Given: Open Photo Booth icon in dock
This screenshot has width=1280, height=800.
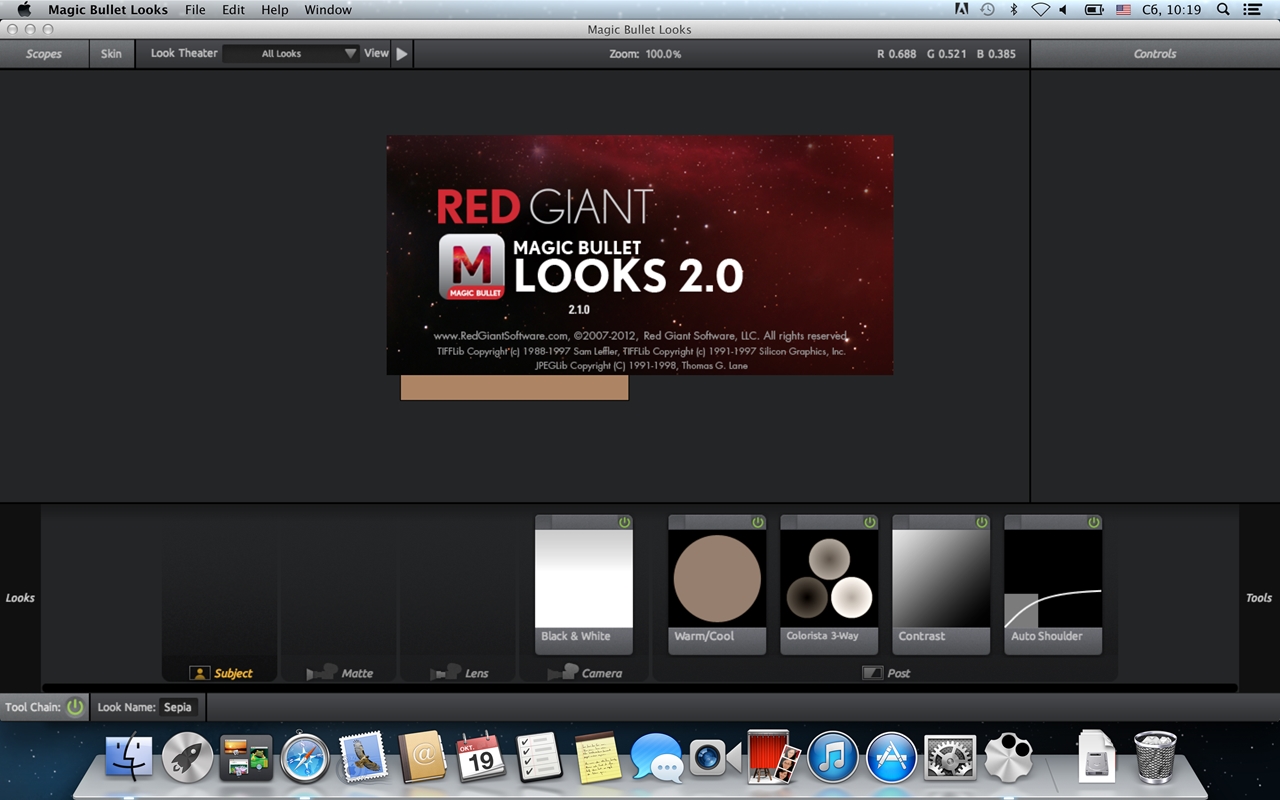Looking at the screenshot, I should [773, 758].
